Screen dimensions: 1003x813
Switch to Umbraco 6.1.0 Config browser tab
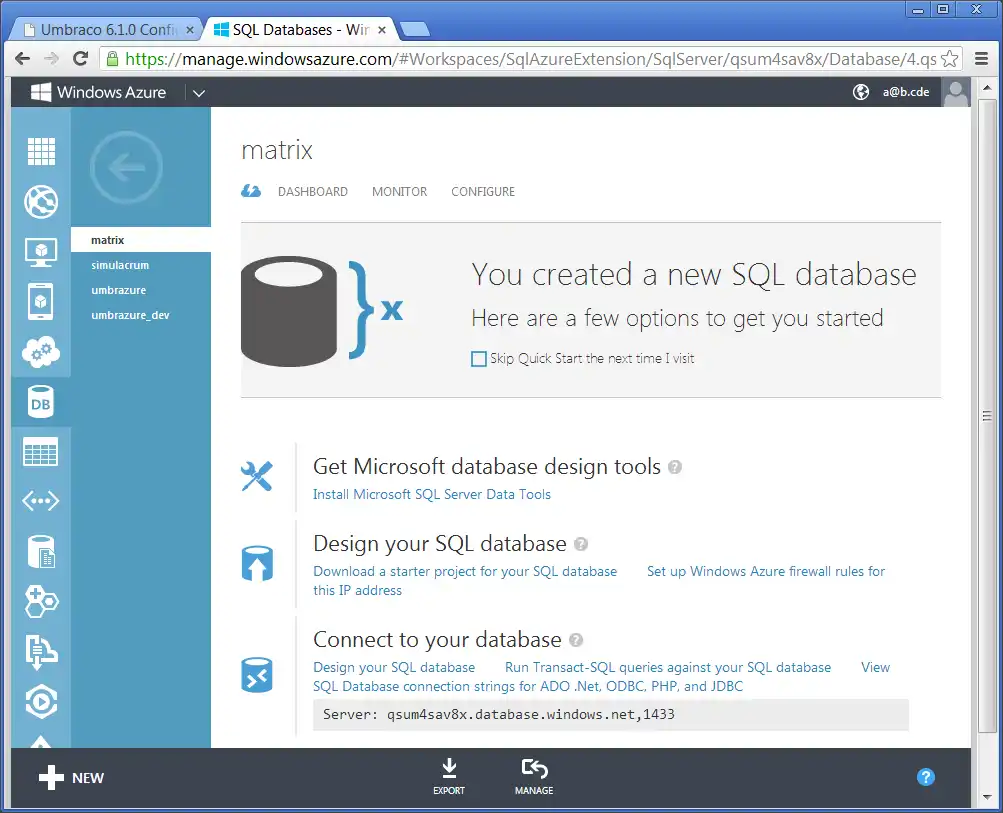pyautogui.click(x=106, y=29)
